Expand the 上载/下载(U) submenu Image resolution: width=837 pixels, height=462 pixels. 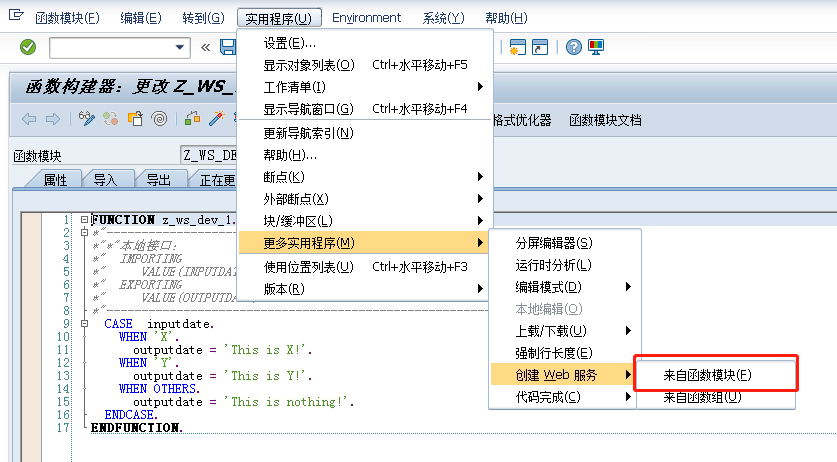pyautogui.click(x=628, y=331)
